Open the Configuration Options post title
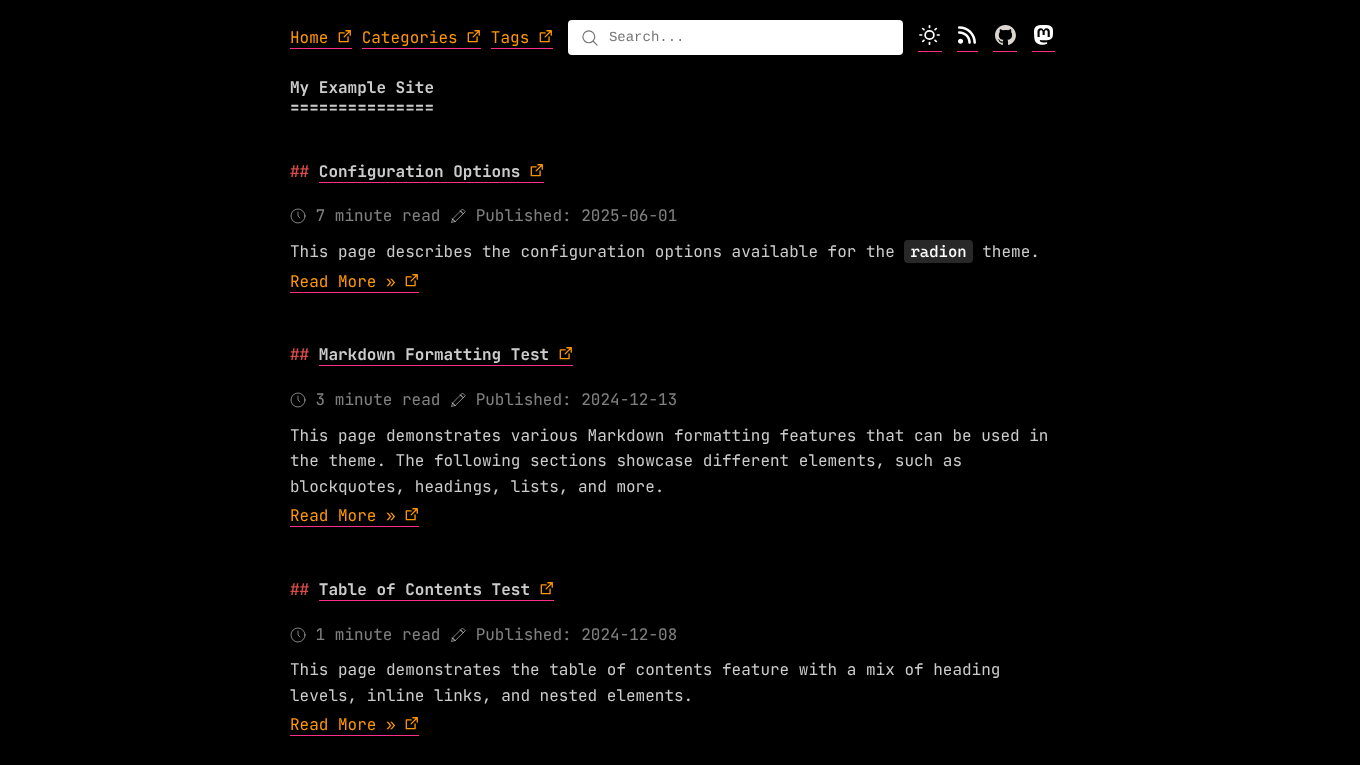The height and width of the screenshot is (765, 1360). pos(418,171)
